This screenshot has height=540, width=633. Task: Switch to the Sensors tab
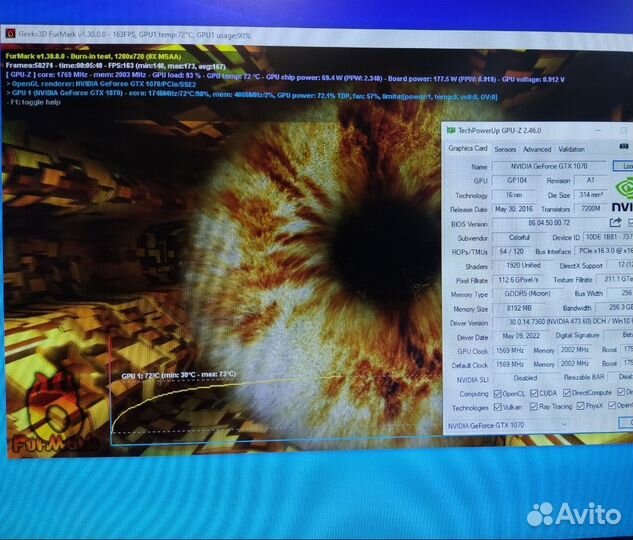coord(505,149)
